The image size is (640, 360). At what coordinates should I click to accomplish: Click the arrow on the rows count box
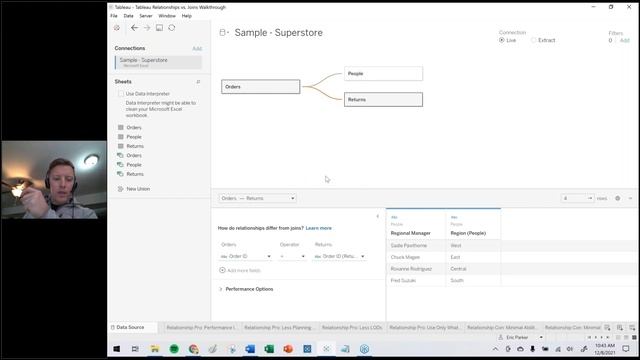click(x=590, y=198)
